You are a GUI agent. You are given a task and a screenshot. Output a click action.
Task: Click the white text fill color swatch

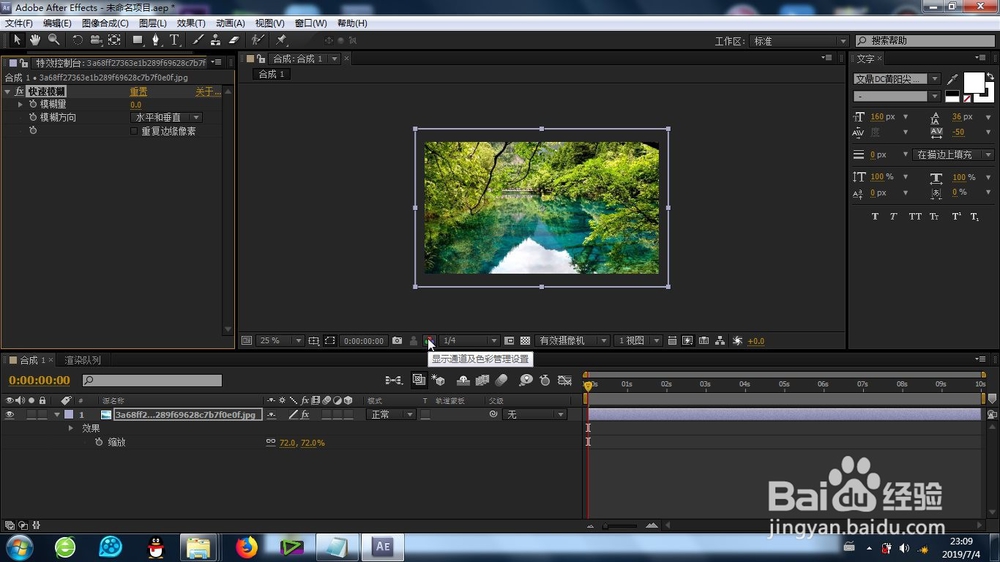click(973, 82)
